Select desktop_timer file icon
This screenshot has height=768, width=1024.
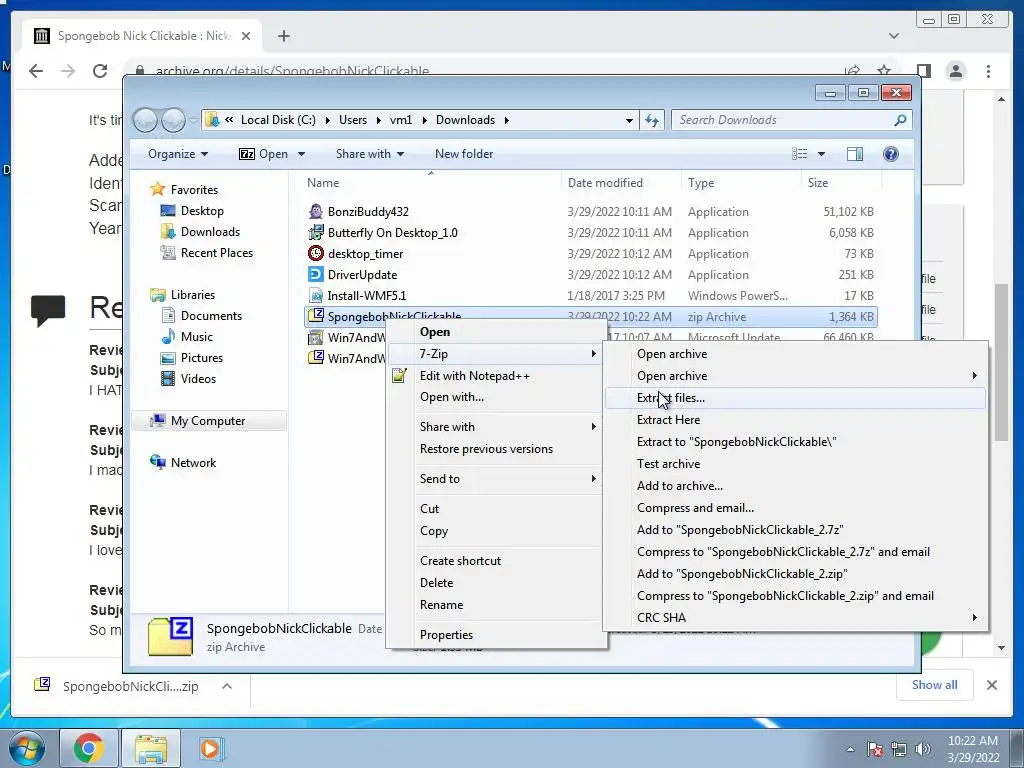pyautogui.click(x=316, y=253)
